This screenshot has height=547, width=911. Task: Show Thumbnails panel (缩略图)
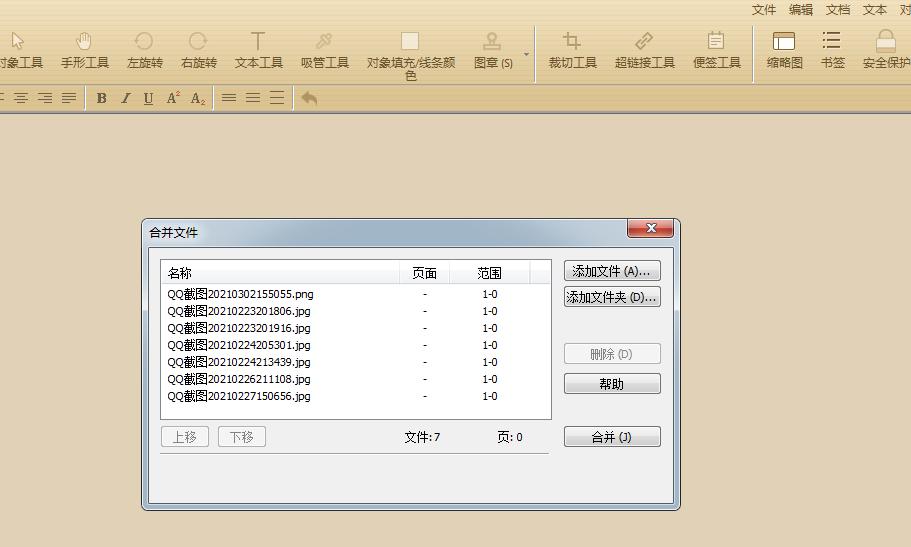(784, 50)
